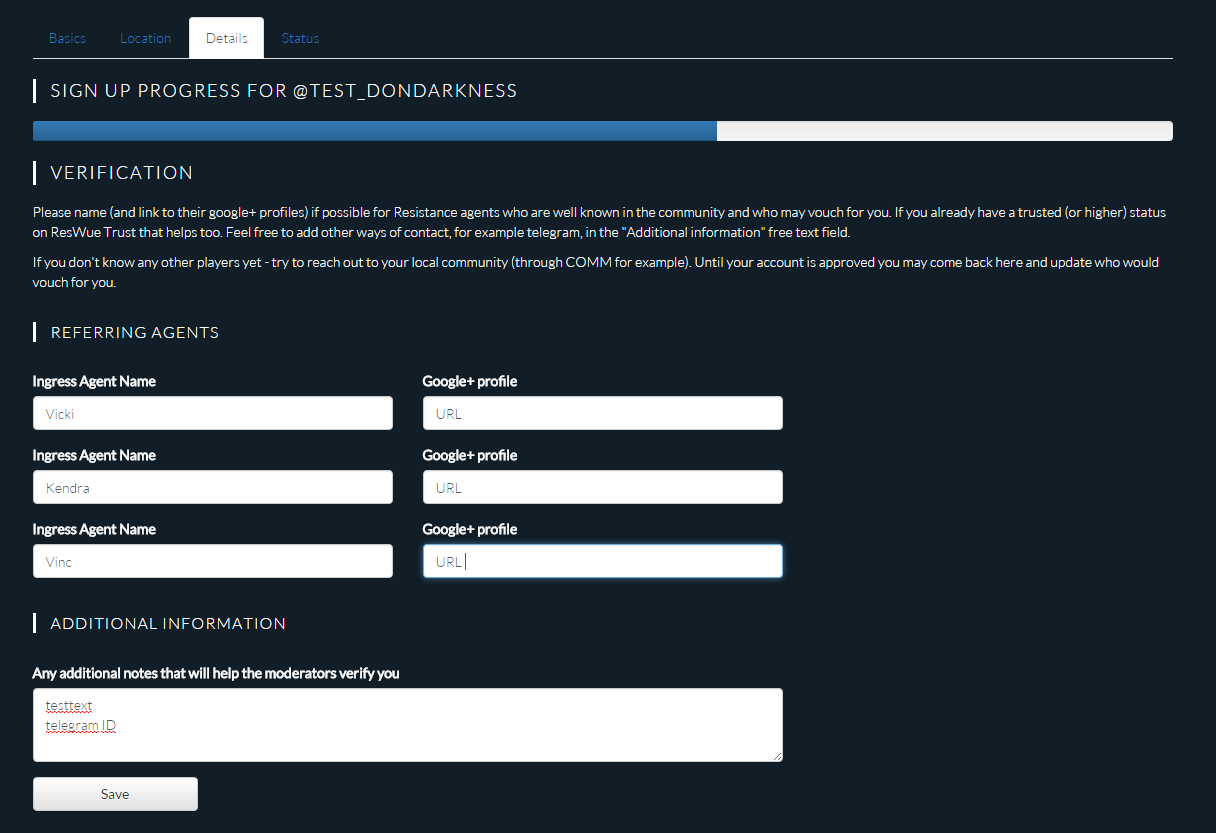Click the 'testtext' word in the notes
Image resolution: width=1216 pixels, height=833 pixels.
pyautogui.click(x=69, y=706)
